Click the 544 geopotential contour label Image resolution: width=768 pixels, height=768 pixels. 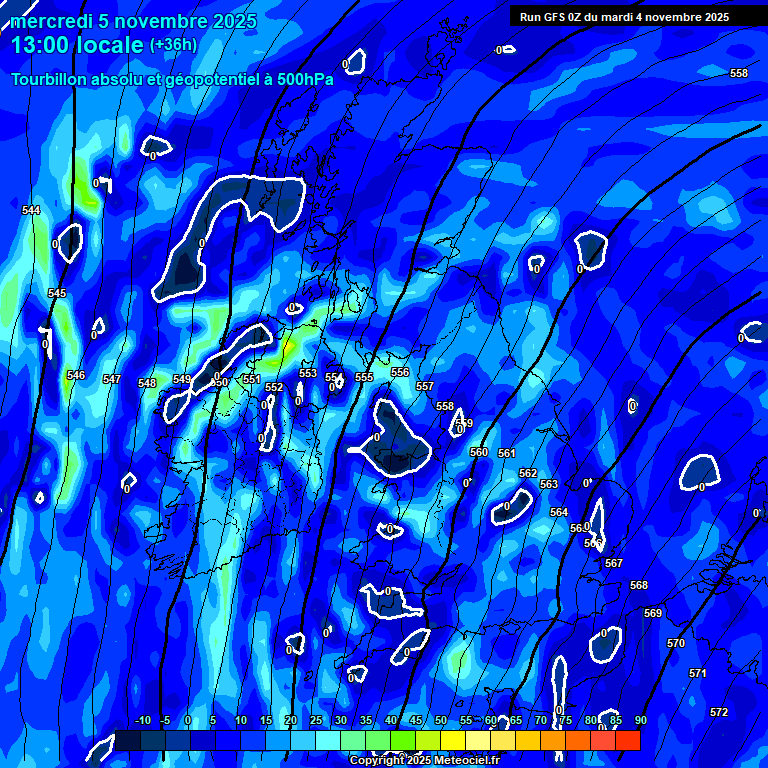[31, 210]
